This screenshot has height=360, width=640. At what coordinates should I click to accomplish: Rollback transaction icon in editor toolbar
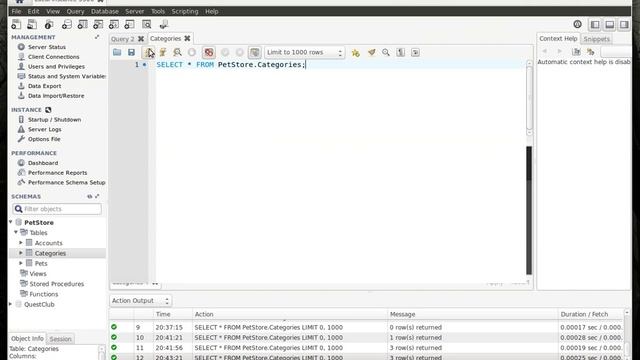coord(240,52)
